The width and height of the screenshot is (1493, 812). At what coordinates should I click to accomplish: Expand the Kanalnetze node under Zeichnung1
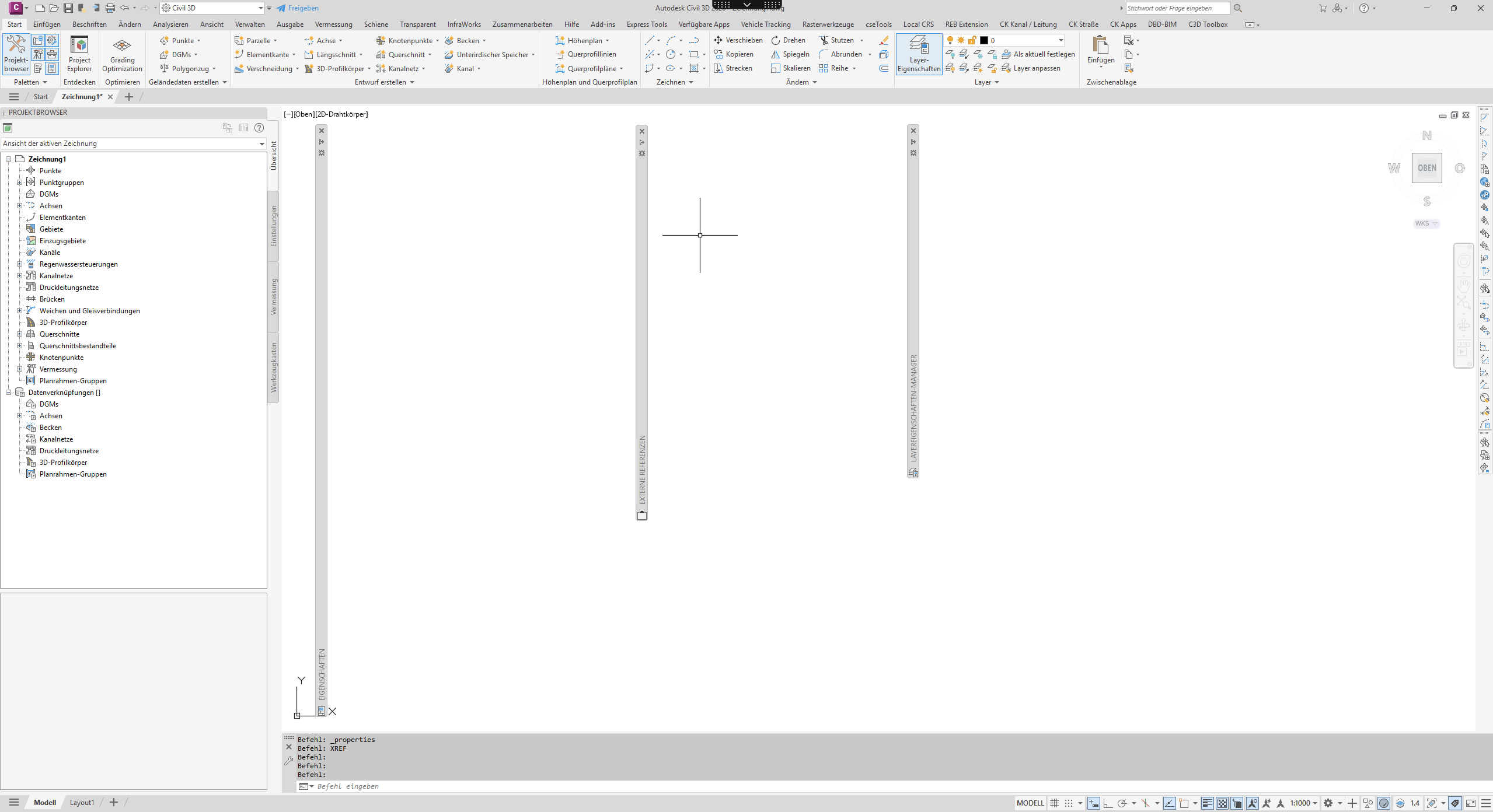point(19,276)
